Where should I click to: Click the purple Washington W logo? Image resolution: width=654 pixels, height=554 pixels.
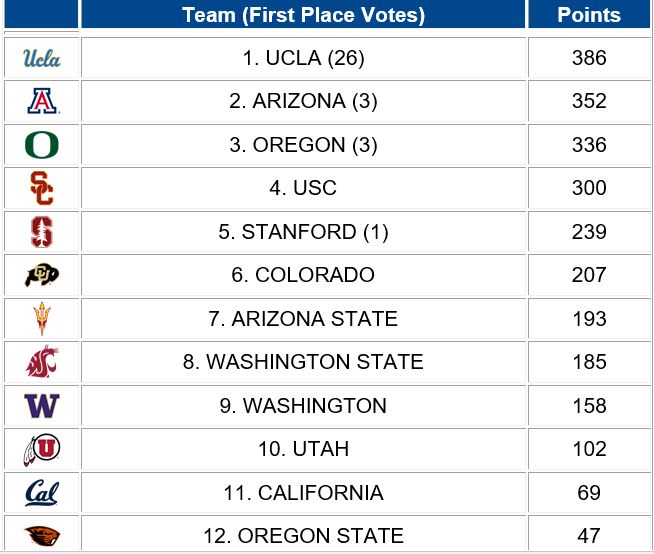point(42,405)
